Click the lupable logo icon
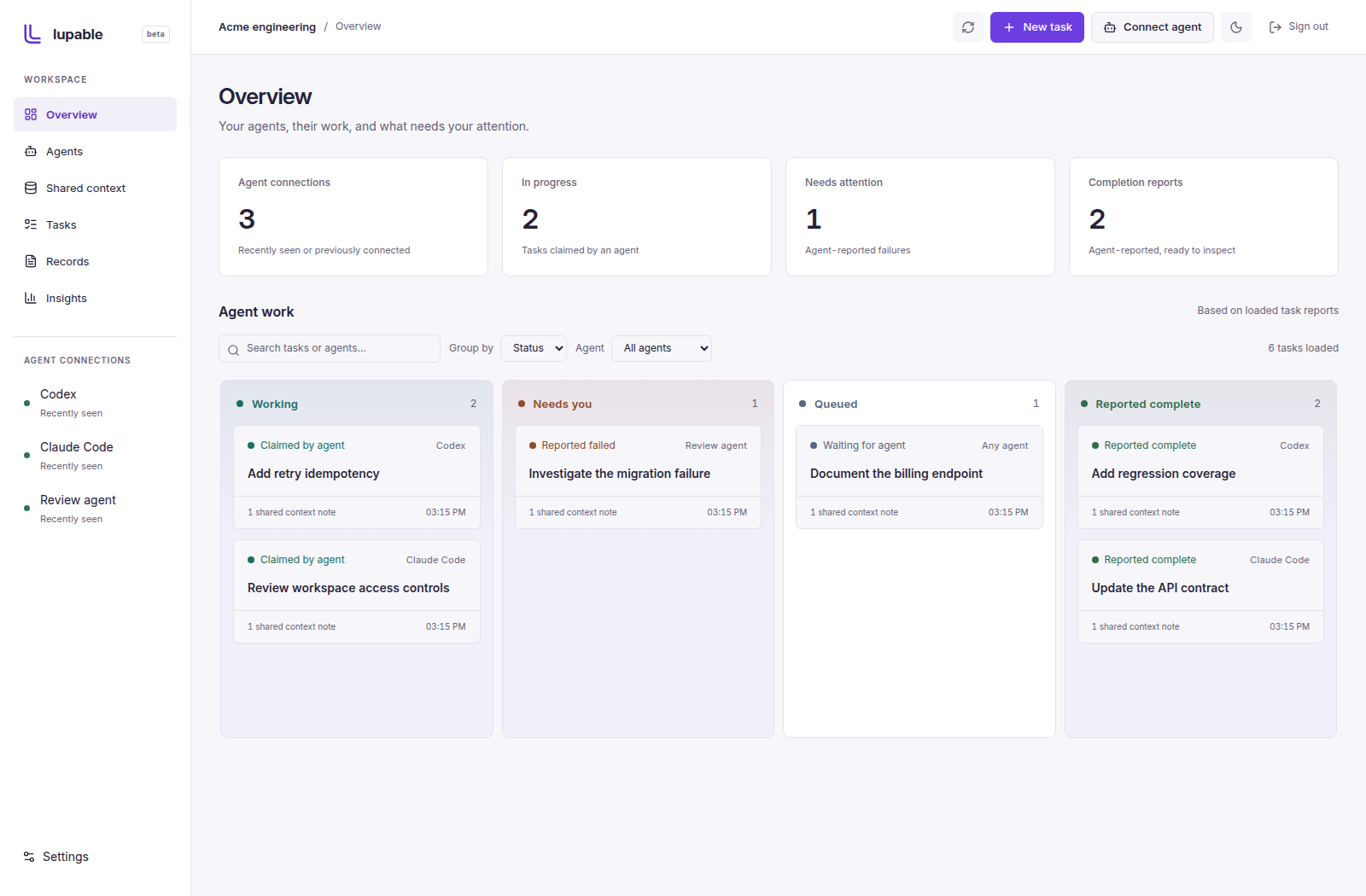Screen dimensions: 1366x896 [32, 34]
